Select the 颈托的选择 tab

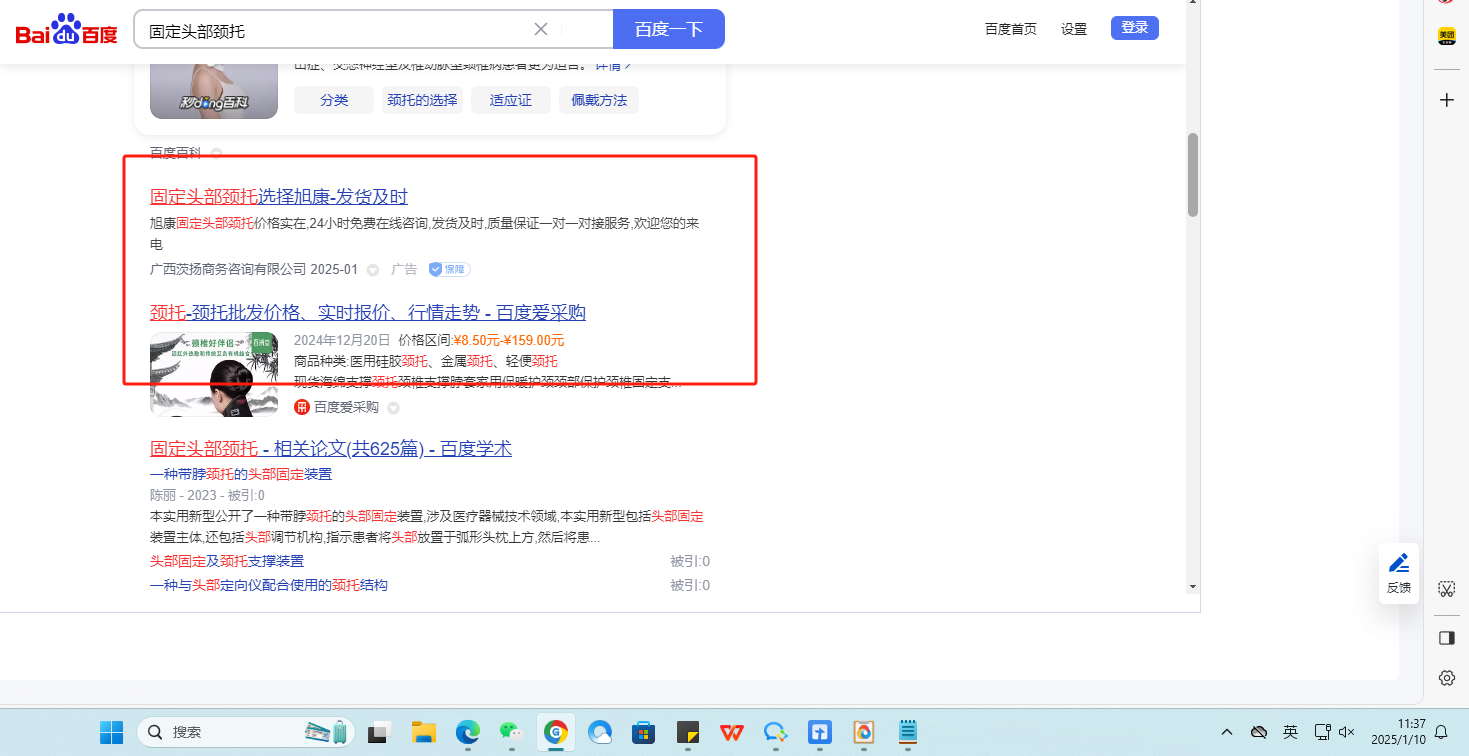coord(422,100)
